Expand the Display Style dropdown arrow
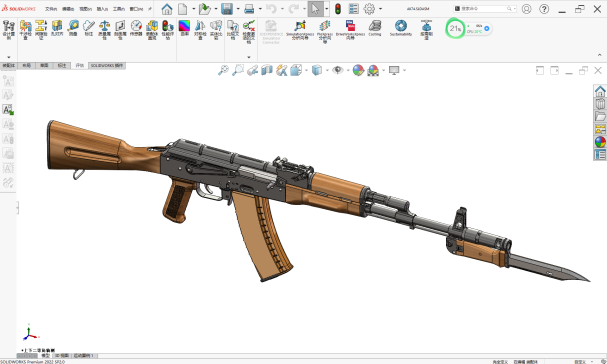 [x=327, y=70]
